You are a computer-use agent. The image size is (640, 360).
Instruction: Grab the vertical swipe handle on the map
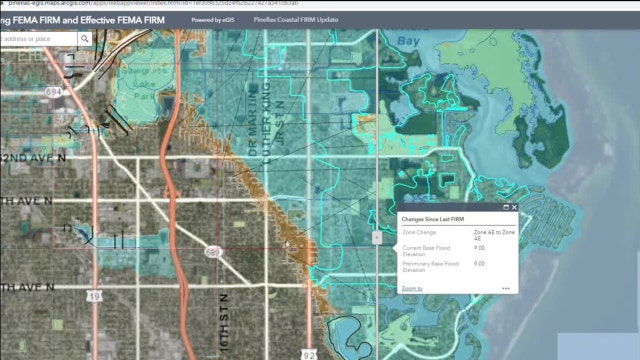coord(377,238)
